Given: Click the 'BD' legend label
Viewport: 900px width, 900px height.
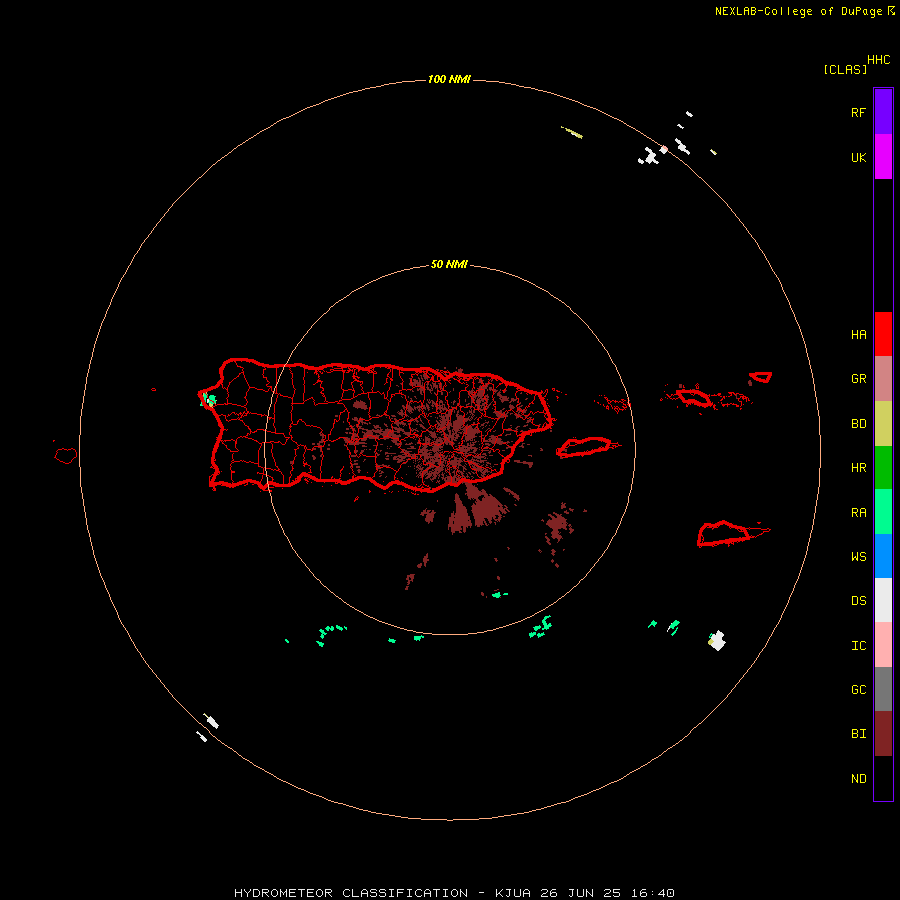Looking at the screenshot, I should 858,424.
